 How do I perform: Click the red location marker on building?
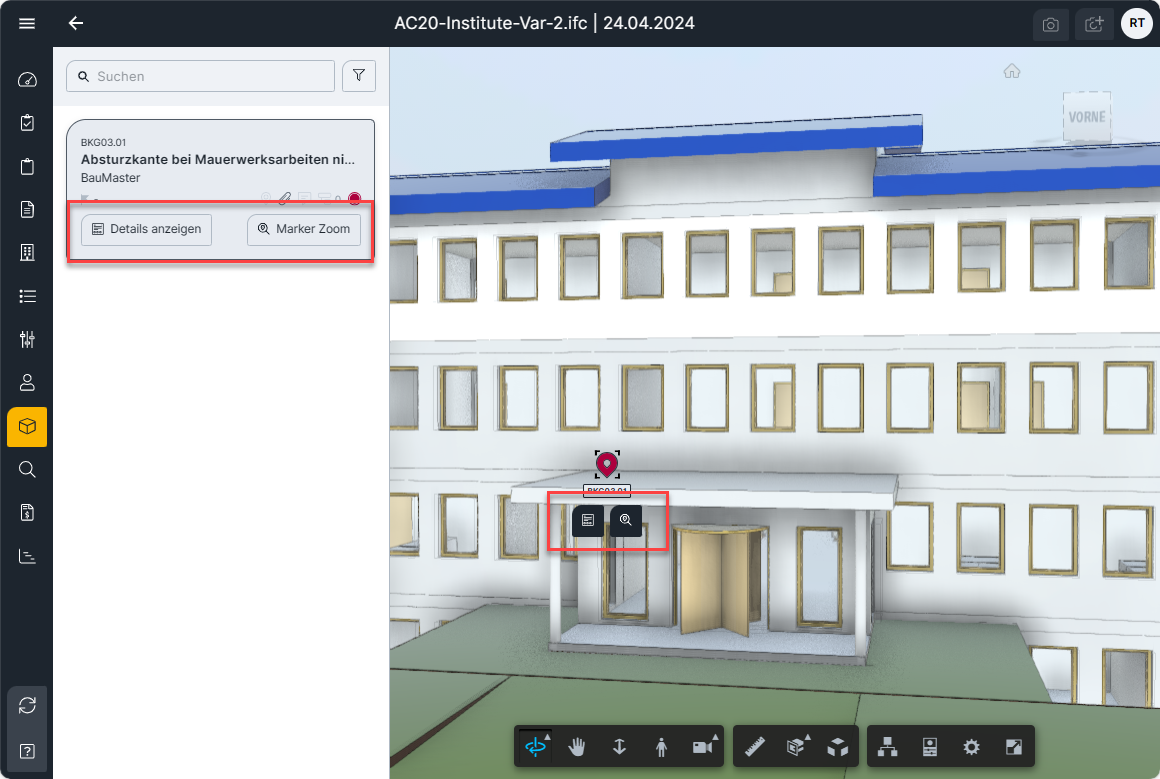607,464
